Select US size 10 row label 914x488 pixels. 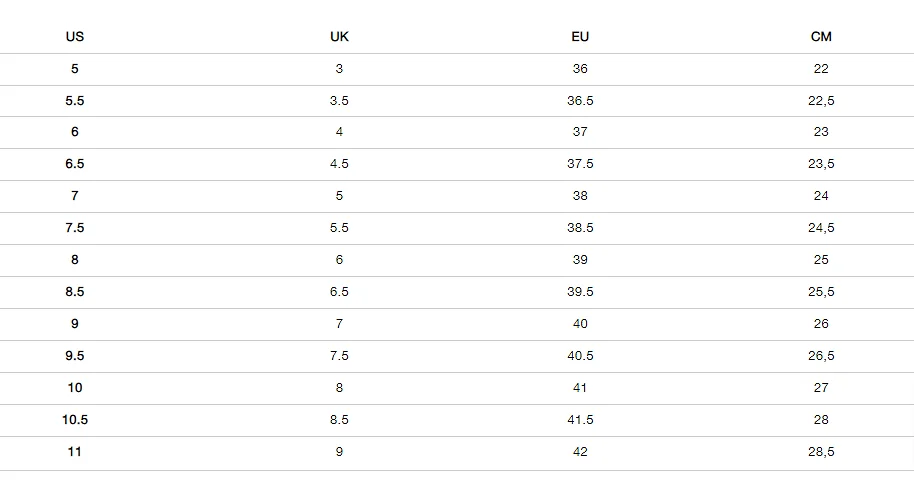coord(75,388)
